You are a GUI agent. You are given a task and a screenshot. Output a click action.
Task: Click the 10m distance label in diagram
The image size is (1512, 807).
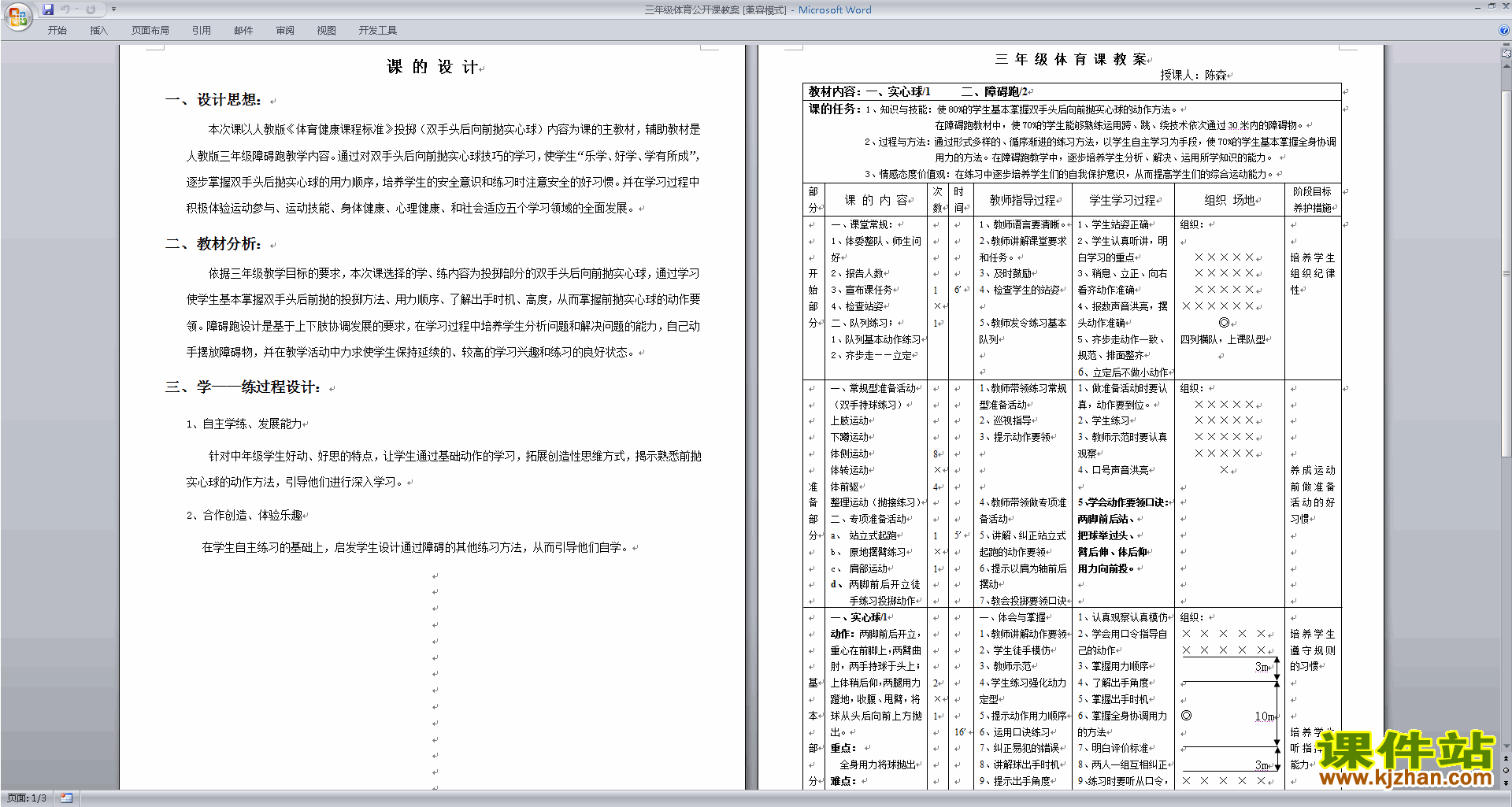[x=1263, y=716]
